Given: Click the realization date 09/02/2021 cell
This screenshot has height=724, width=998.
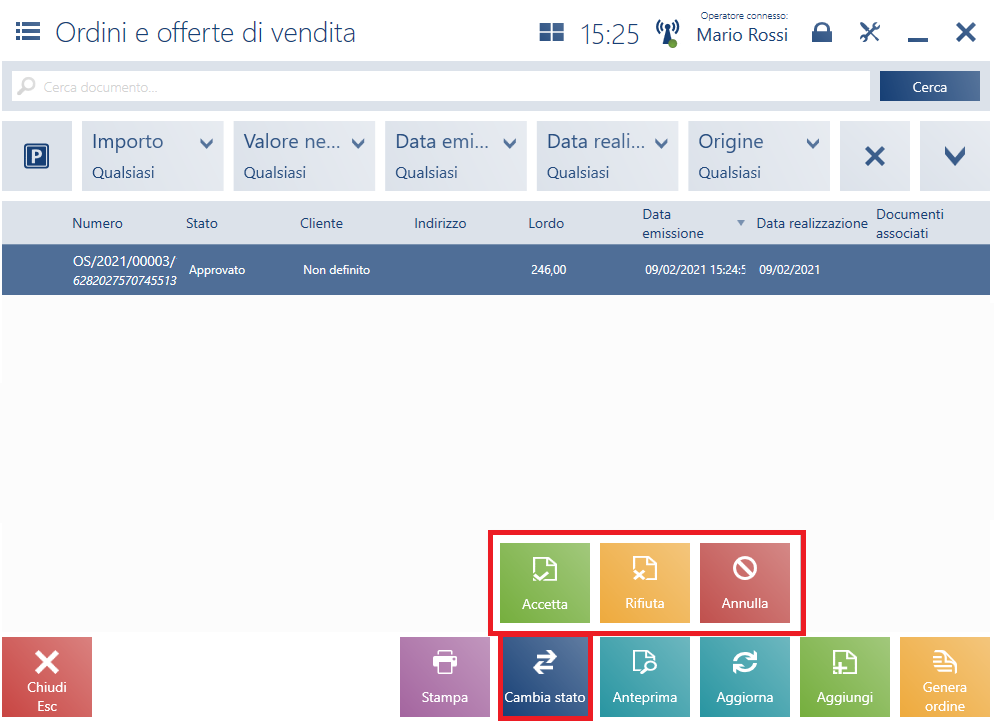Looking at the screenshot, I should [789, 270].
